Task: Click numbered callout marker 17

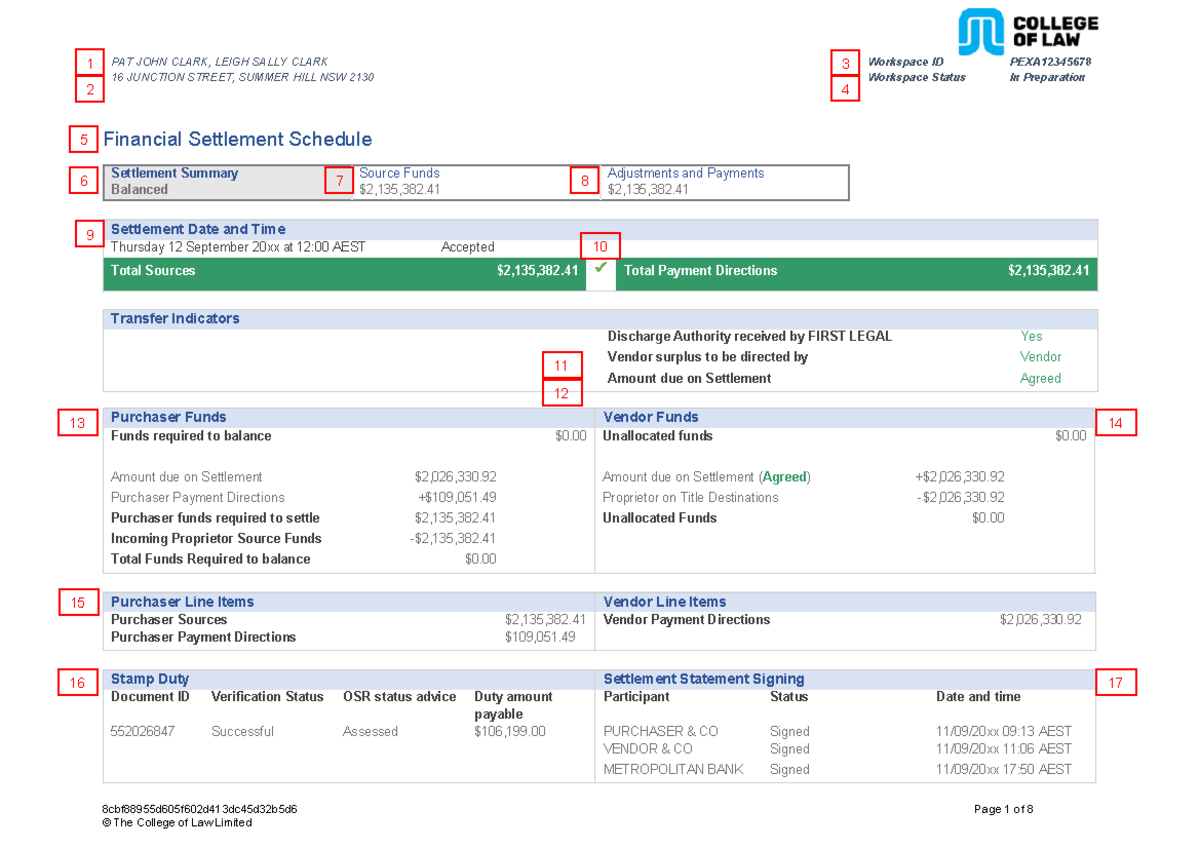Action: 1115,683
